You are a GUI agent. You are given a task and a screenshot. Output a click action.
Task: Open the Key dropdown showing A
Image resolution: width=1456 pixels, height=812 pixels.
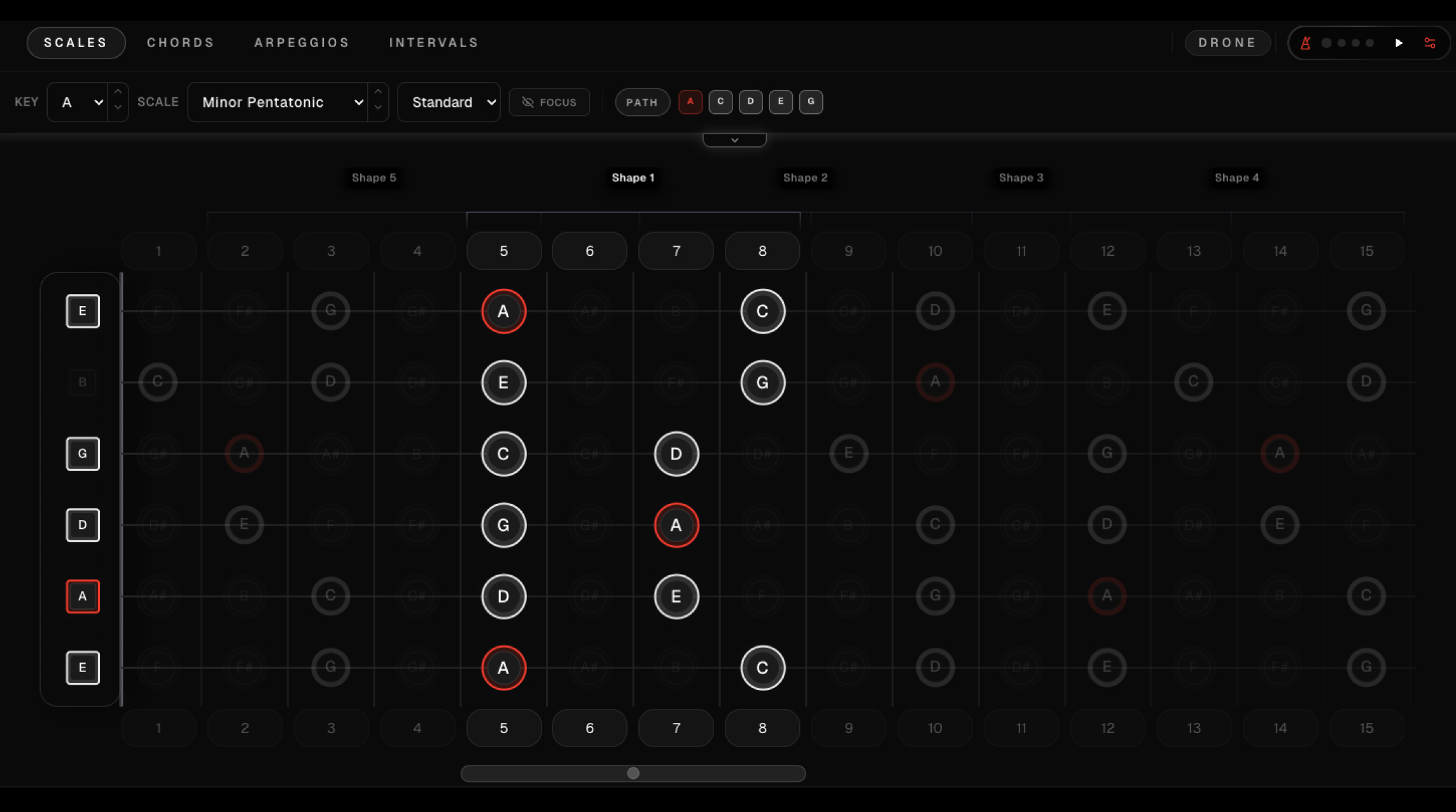76,102
